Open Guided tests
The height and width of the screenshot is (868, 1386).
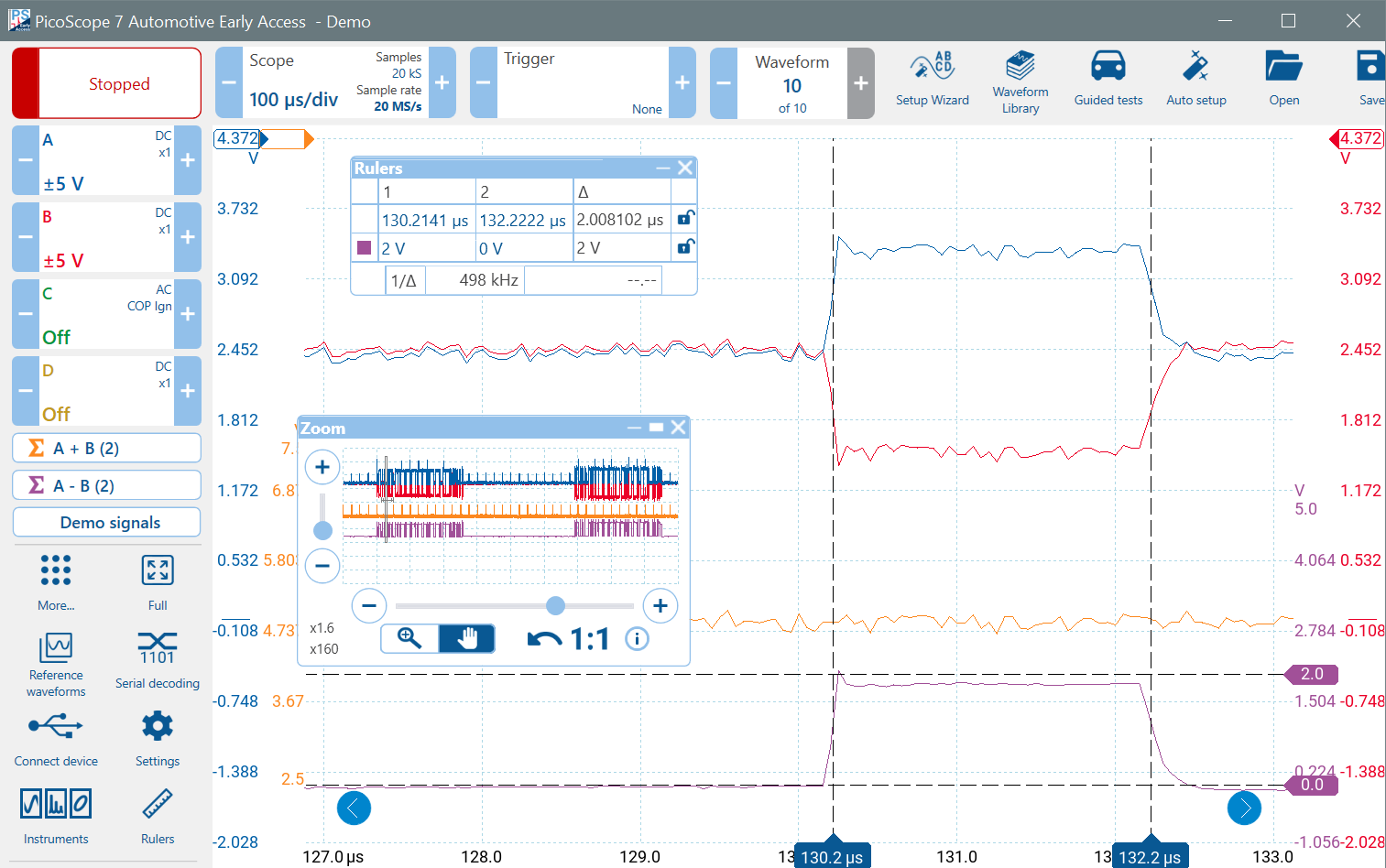(x=1108, y=81)
